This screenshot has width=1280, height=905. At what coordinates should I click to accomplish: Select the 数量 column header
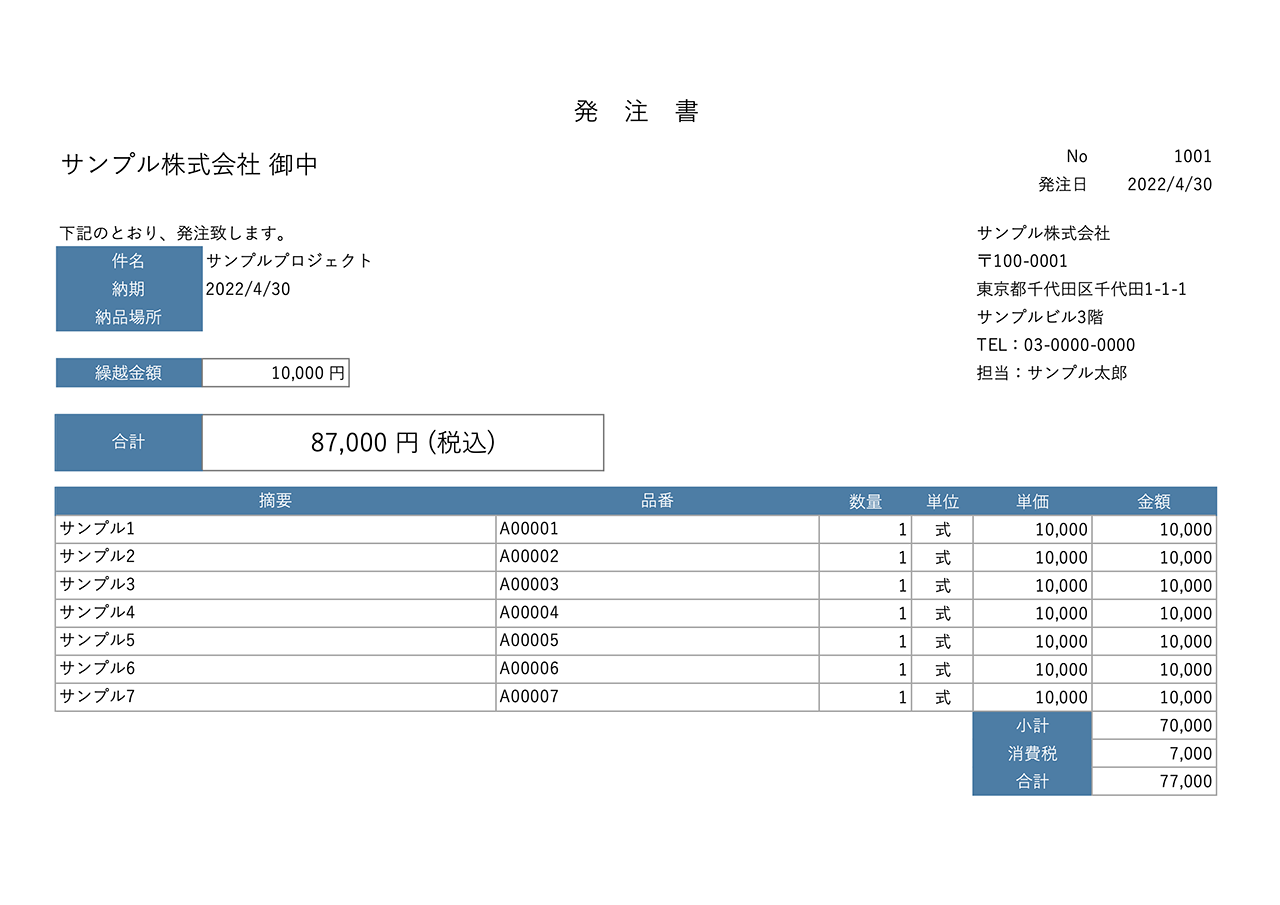(x=865, y=501)
